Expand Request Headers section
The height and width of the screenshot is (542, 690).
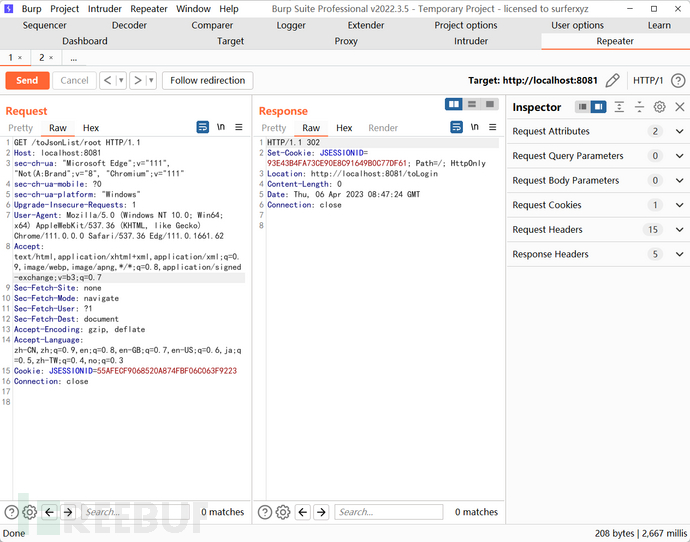[x=598, y=230]
